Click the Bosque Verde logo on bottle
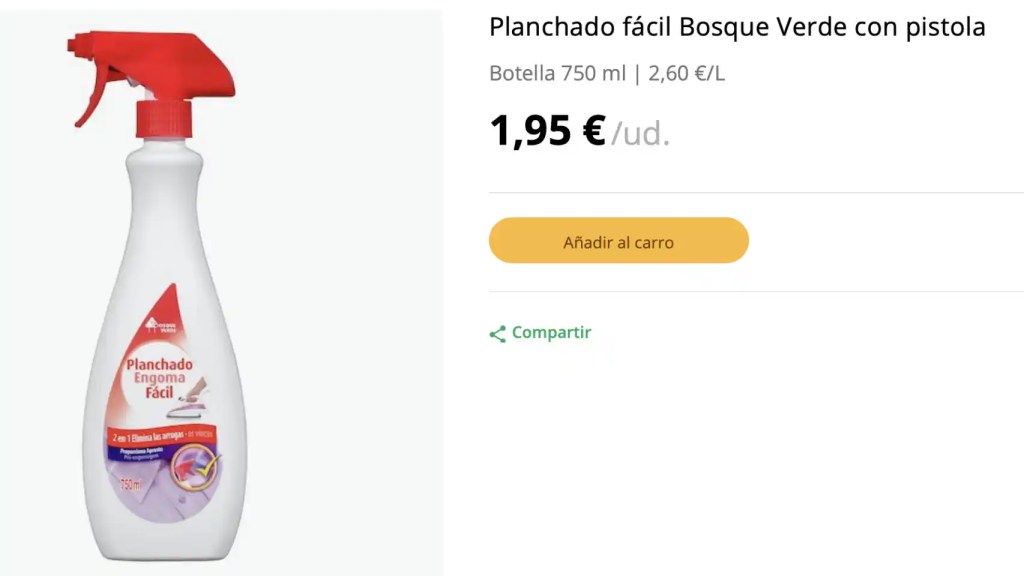Viewport: 1024px width, 576px height. (x=161, y=325)
